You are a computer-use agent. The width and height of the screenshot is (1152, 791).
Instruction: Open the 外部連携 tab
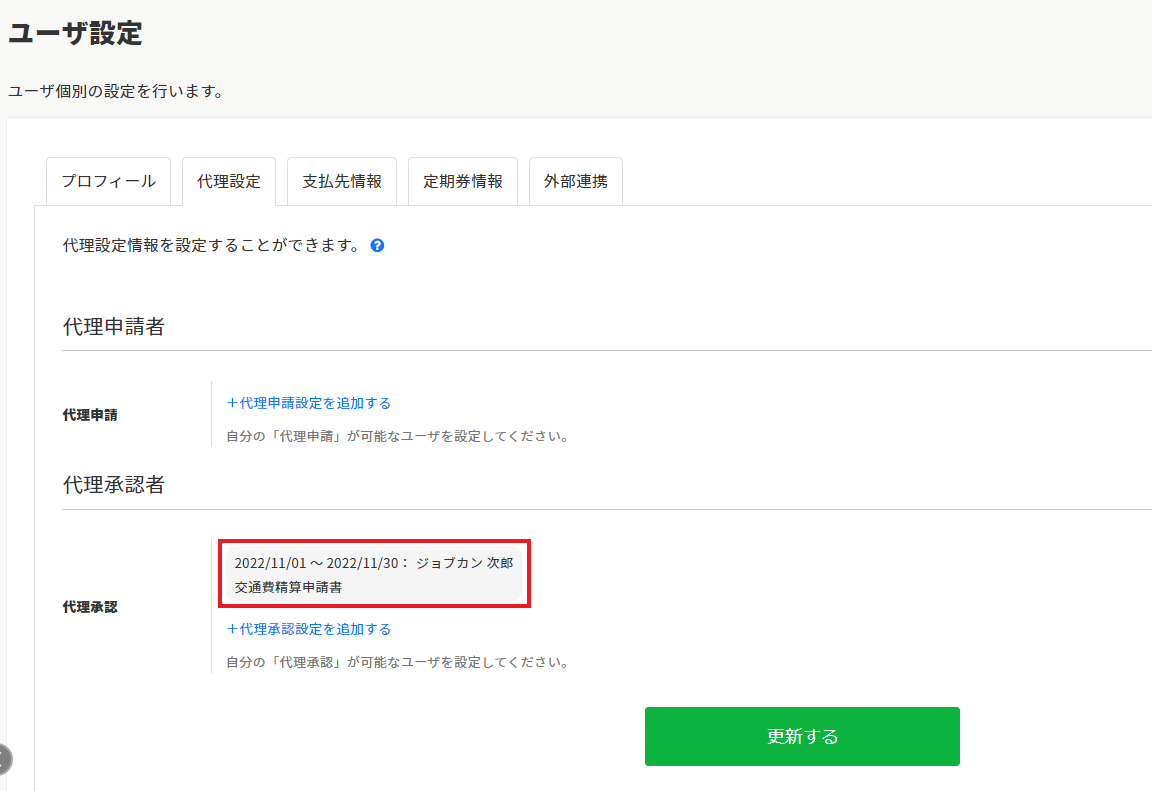coord(575,182)
